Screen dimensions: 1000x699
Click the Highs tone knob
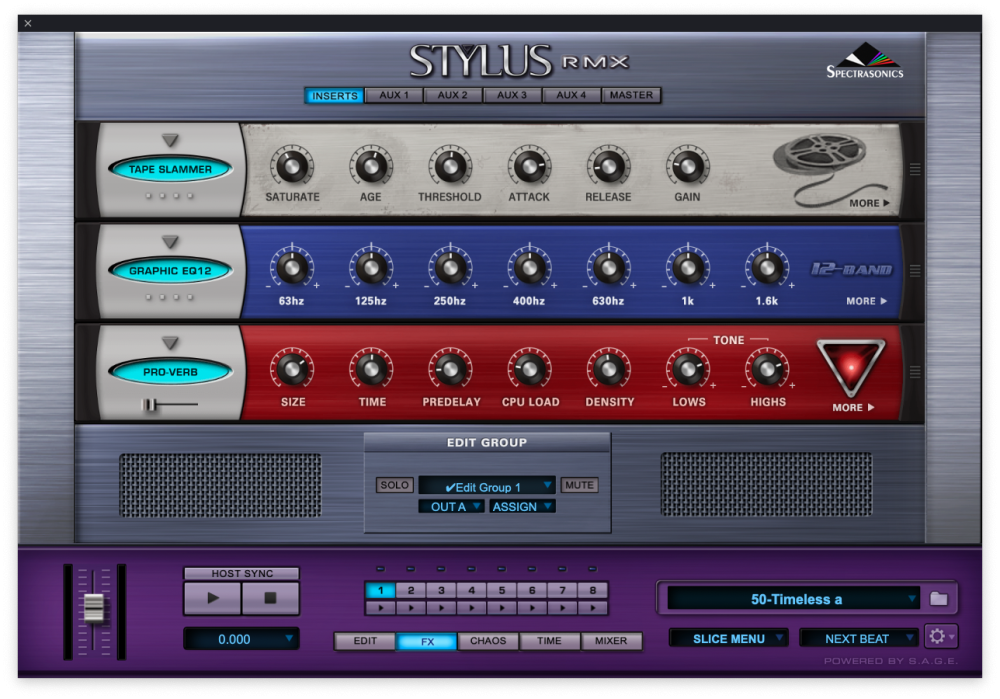767,369
